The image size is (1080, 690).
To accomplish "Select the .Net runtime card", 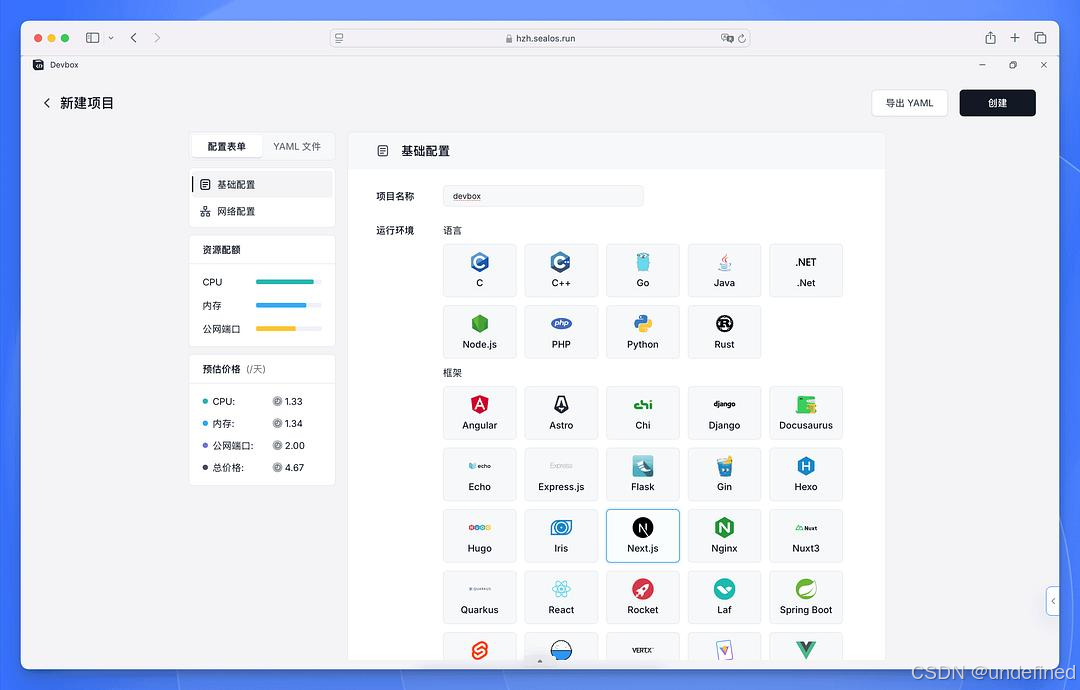I will [806, 271].
